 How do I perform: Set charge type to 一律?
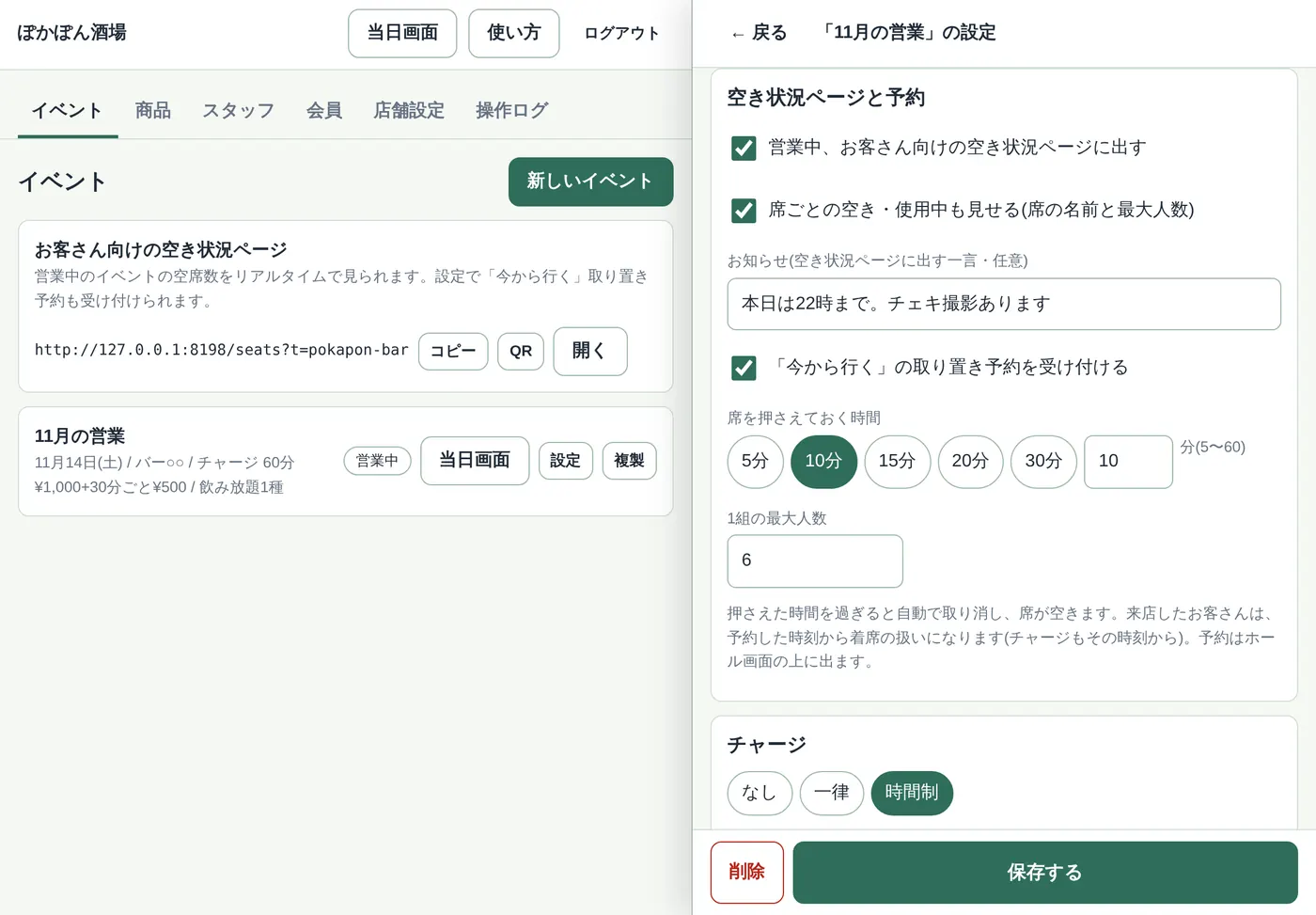(832, 793)
